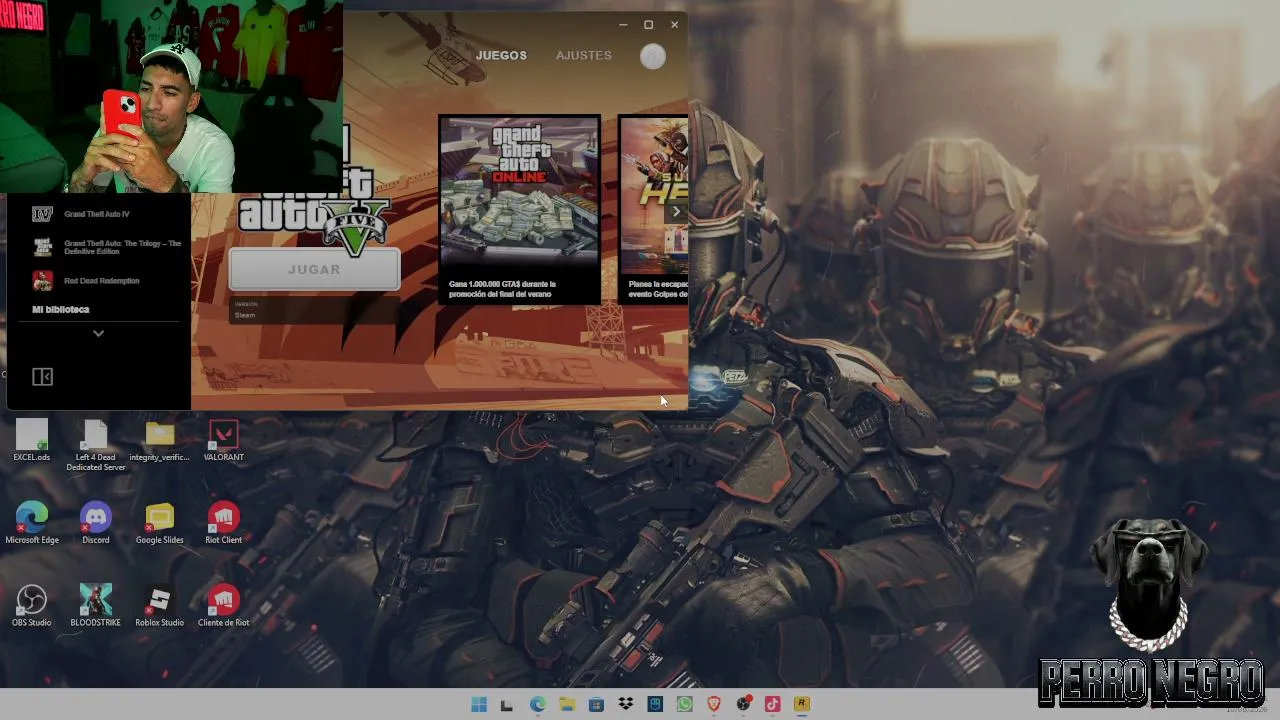Click the JUGAR button
The height and width of the screenshot is (720, 1280).
tap(314, 270)
